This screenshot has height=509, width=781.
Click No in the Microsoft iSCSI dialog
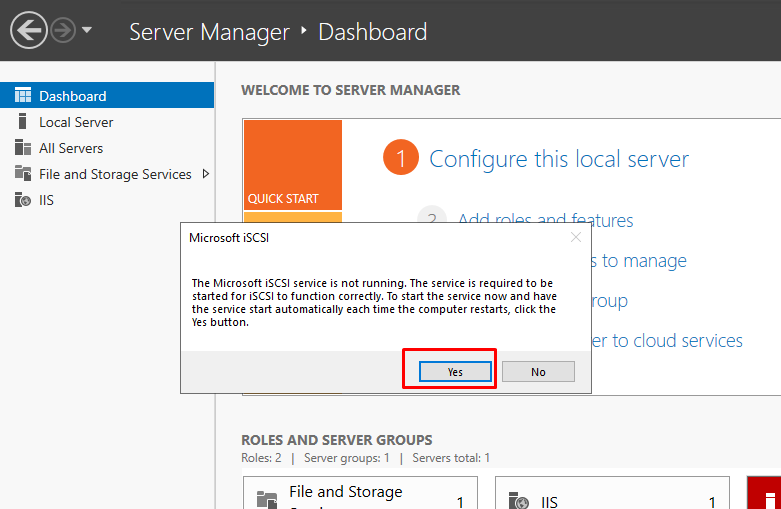tap(538, 372)
